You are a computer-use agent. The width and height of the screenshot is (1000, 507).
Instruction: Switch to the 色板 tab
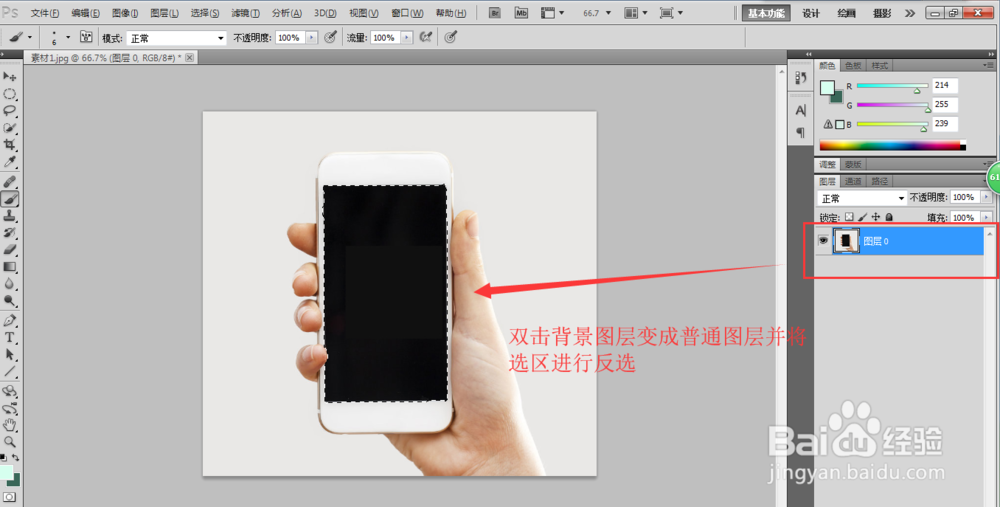tap(853, 66)
